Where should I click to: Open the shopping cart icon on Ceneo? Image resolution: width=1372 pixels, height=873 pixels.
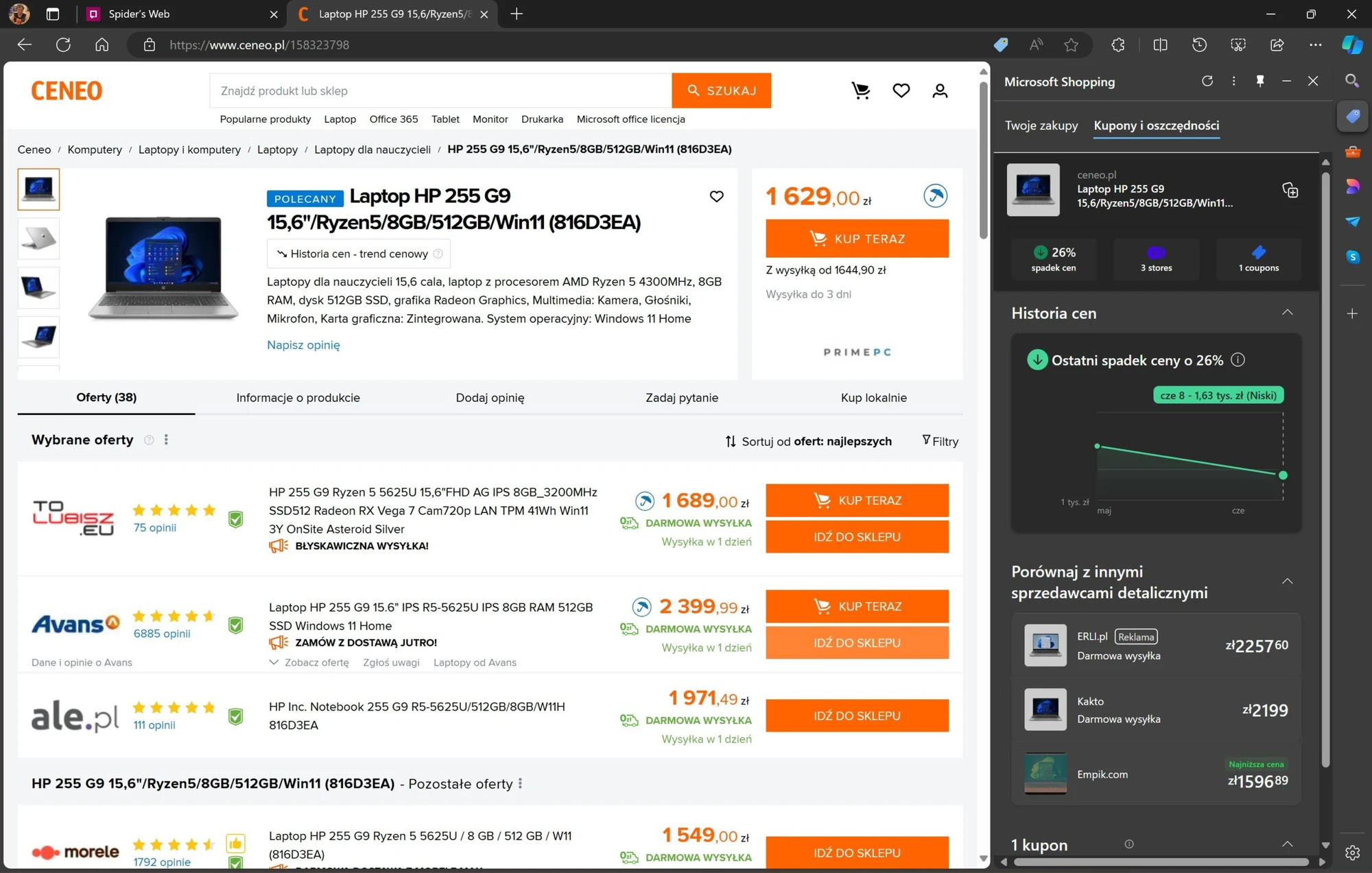tap(861, 91)
